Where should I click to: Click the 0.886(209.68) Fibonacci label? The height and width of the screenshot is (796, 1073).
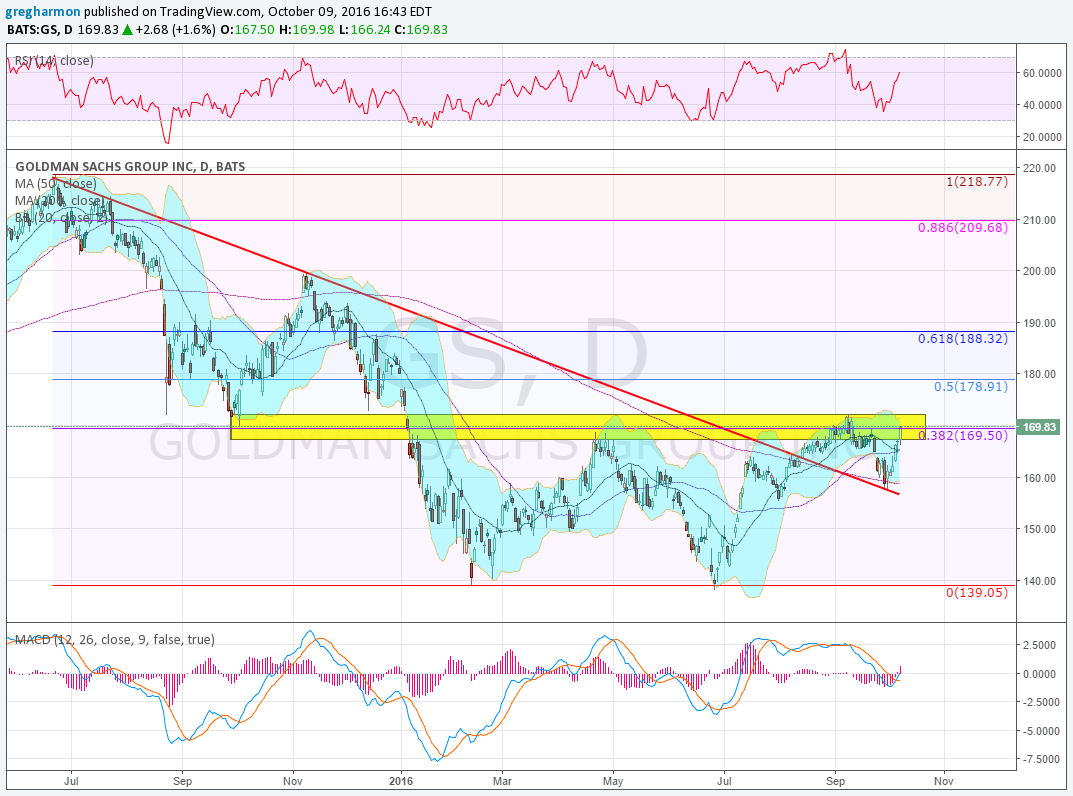(x=963, y=227)
